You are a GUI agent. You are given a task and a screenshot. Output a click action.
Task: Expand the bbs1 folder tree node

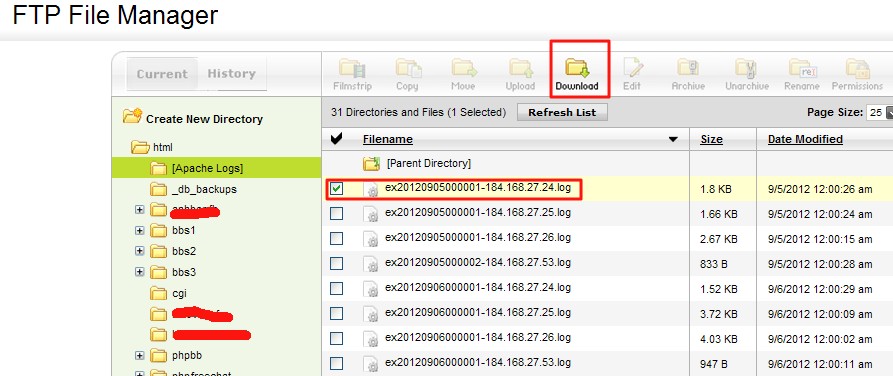point(140,231)
